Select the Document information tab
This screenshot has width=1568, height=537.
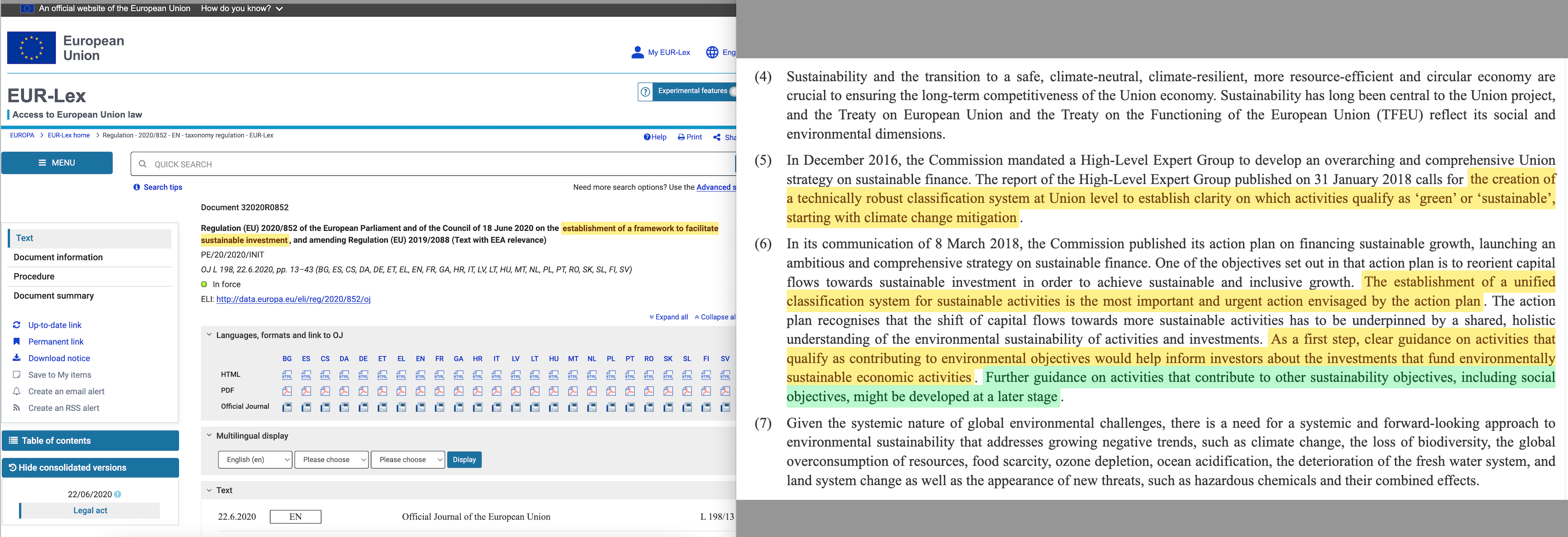58,257
